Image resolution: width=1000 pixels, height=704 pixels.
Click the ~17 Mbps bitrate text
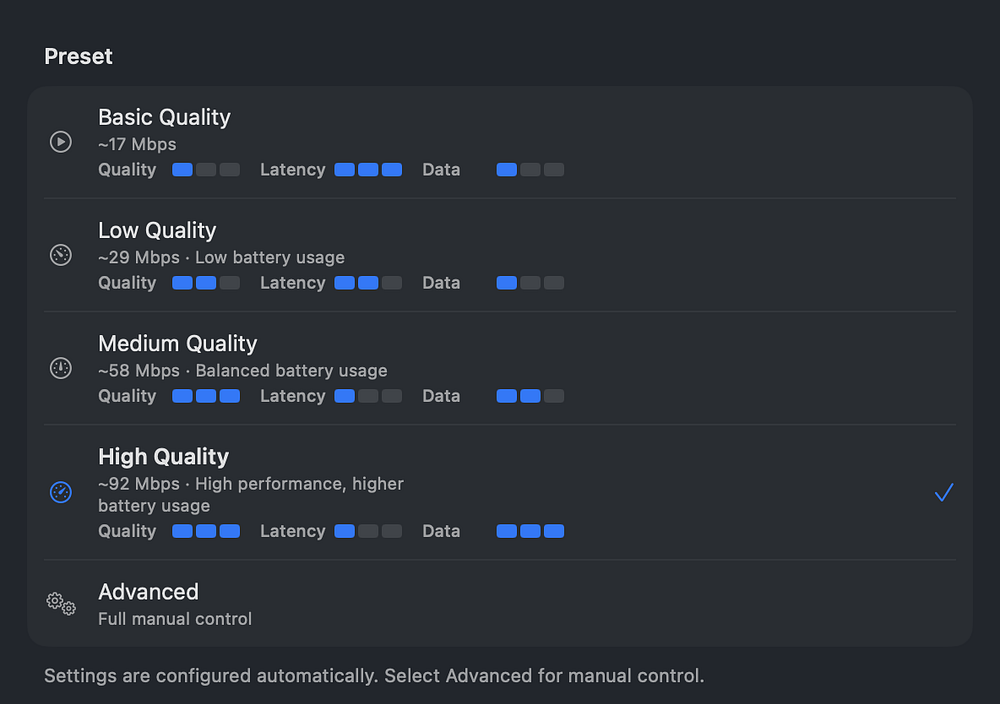[137, 144]
